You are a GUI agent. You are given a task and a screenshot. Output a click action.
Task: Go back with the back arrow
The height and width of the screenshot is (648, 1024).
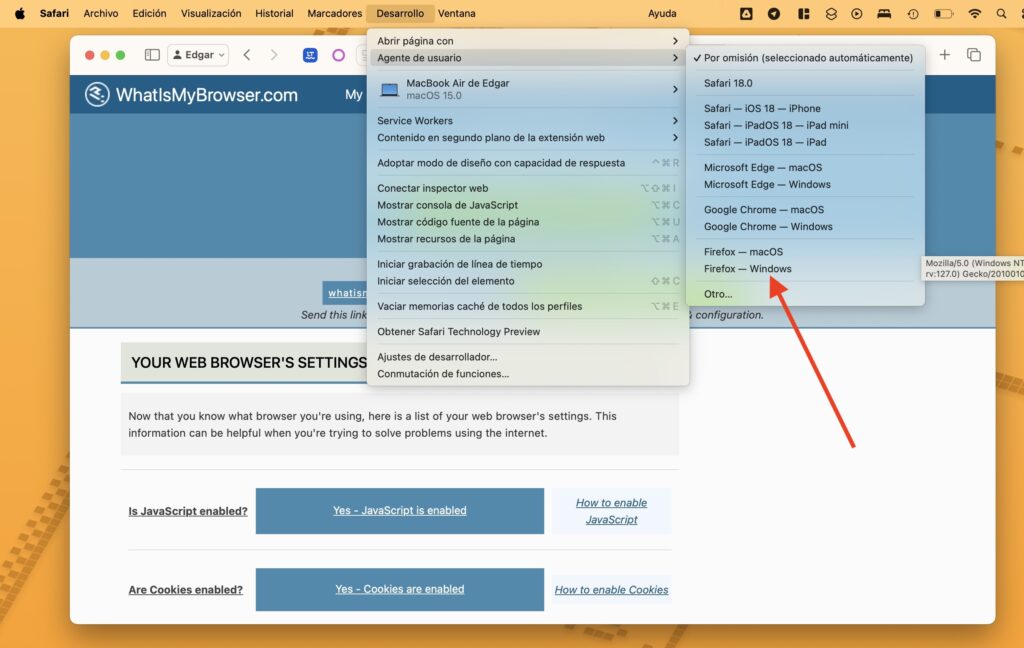tap(247, 55)
